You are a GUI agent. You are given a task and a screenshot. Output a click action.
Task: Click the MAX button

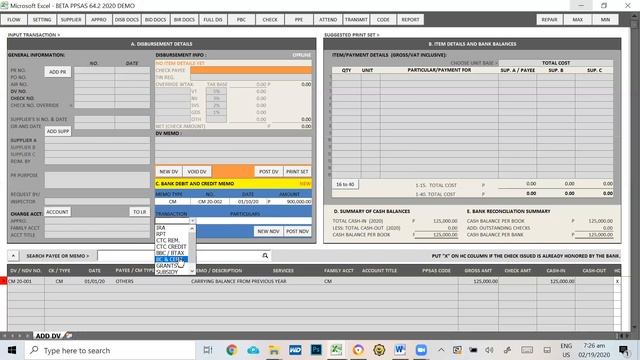pyautogui.click(x=578, y=20)
